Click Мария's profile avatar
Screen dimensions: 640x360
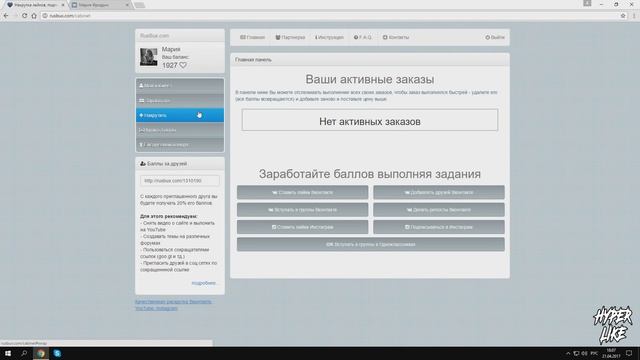click(x=149, y=57)
